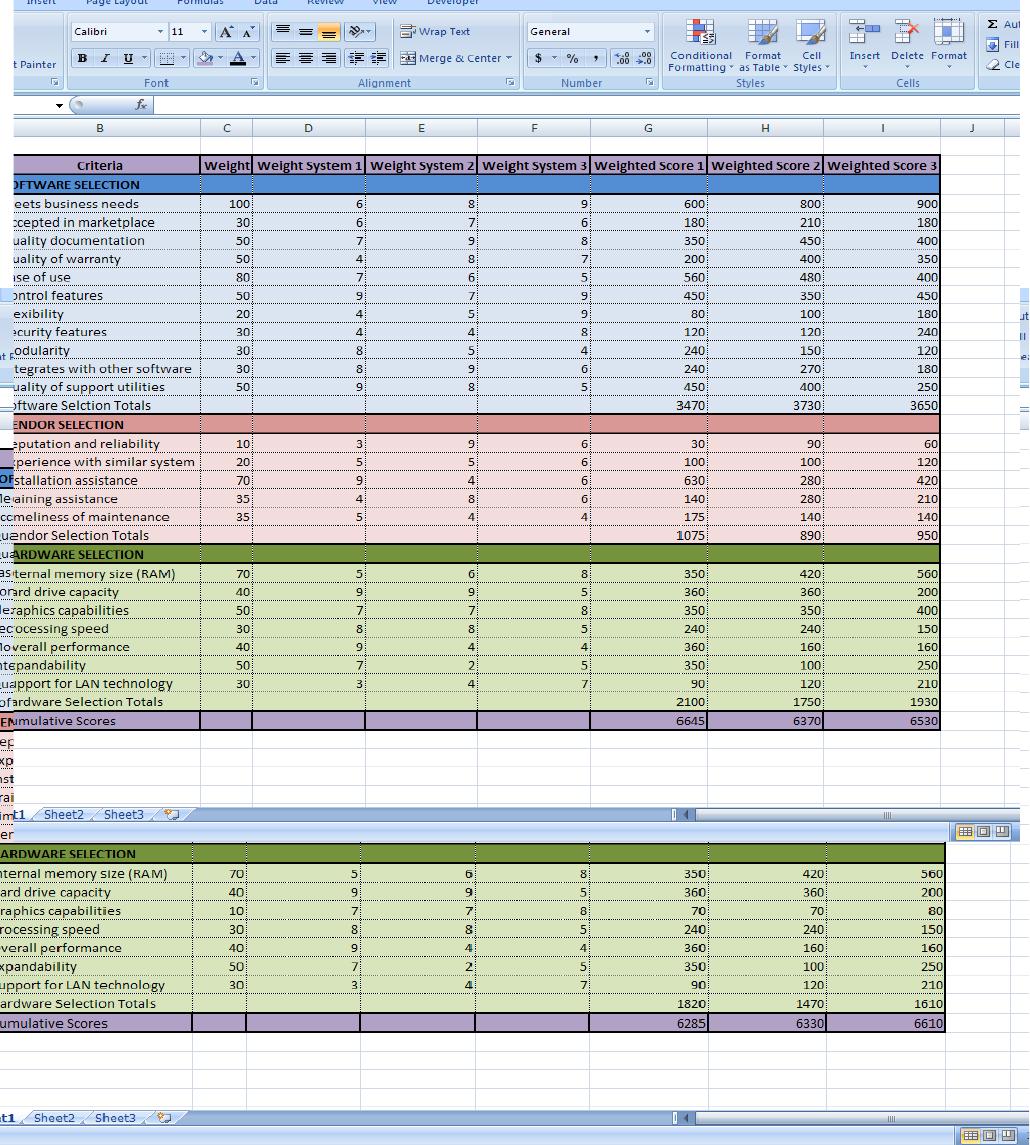Click the Format Painter button

(x=36, y=64)
